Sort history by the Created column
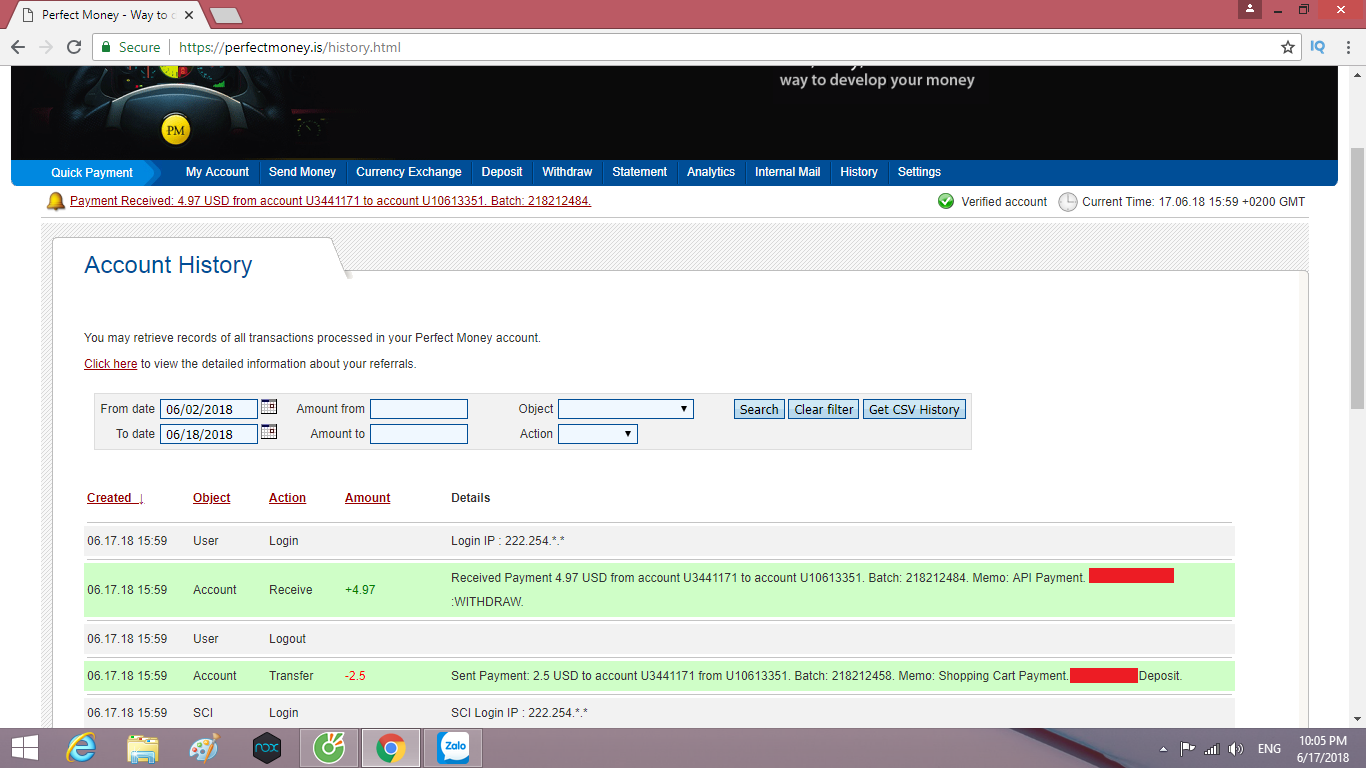The width and height of the screenshot is (1366, 768). [x=115, y=498]
